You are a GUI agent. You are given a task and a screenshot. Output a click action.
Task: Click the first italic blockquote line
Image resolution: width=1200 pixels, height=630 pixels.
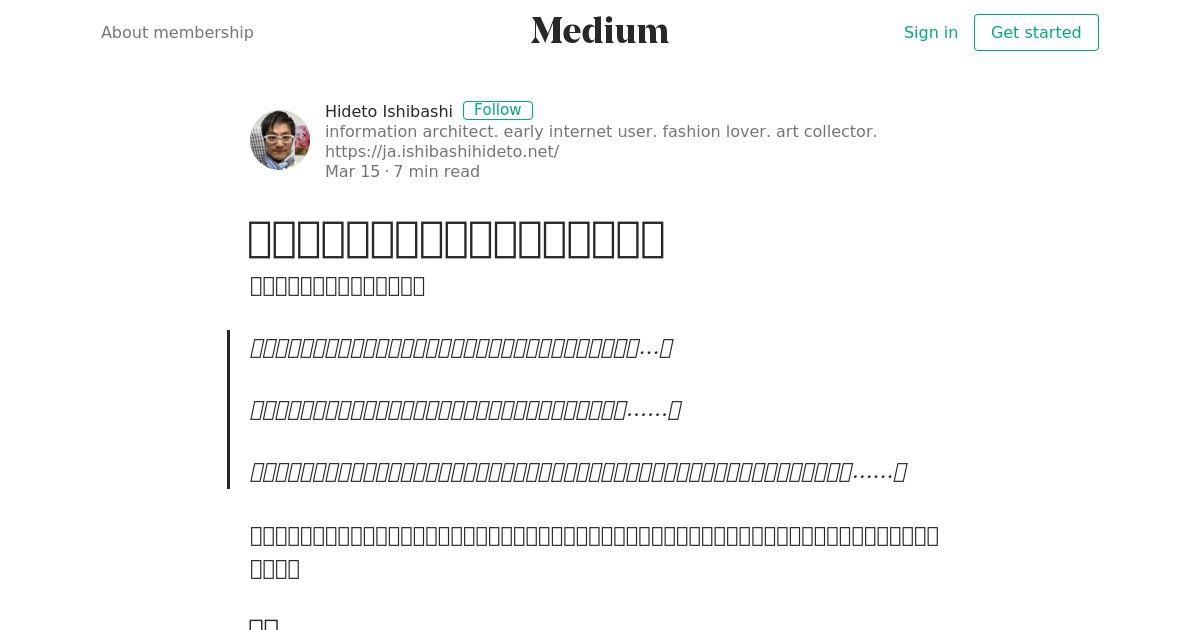461,348
